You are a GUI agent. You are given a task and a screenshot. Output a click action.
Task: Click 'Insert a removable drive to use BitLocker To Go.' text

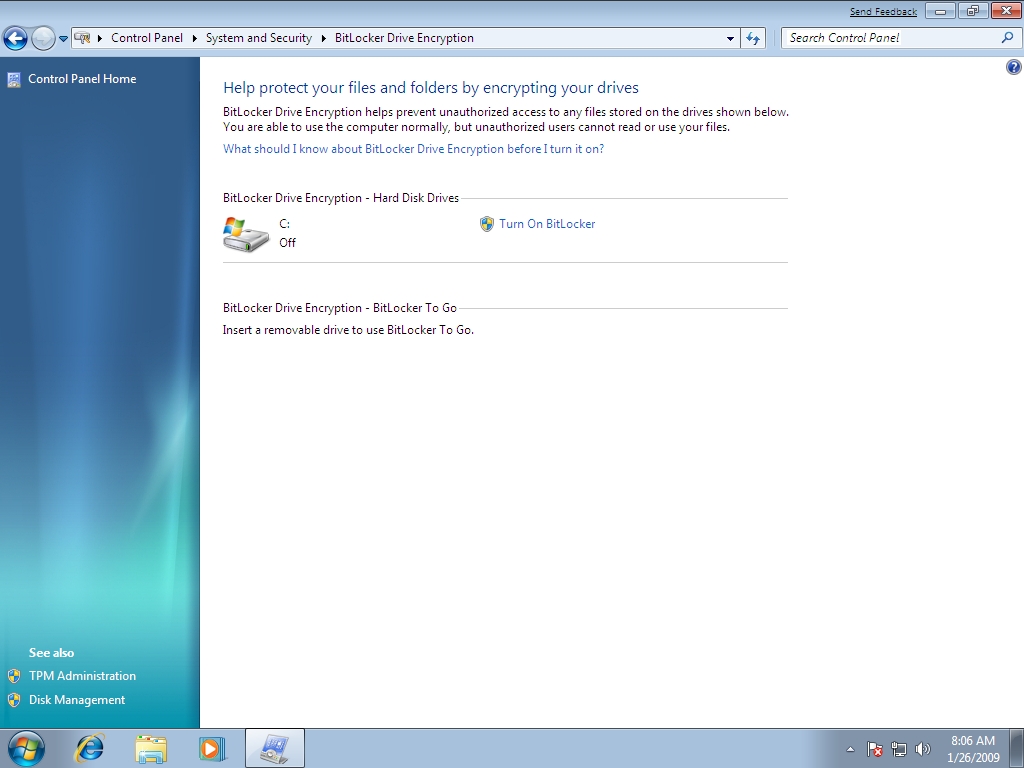pos(348,330)
